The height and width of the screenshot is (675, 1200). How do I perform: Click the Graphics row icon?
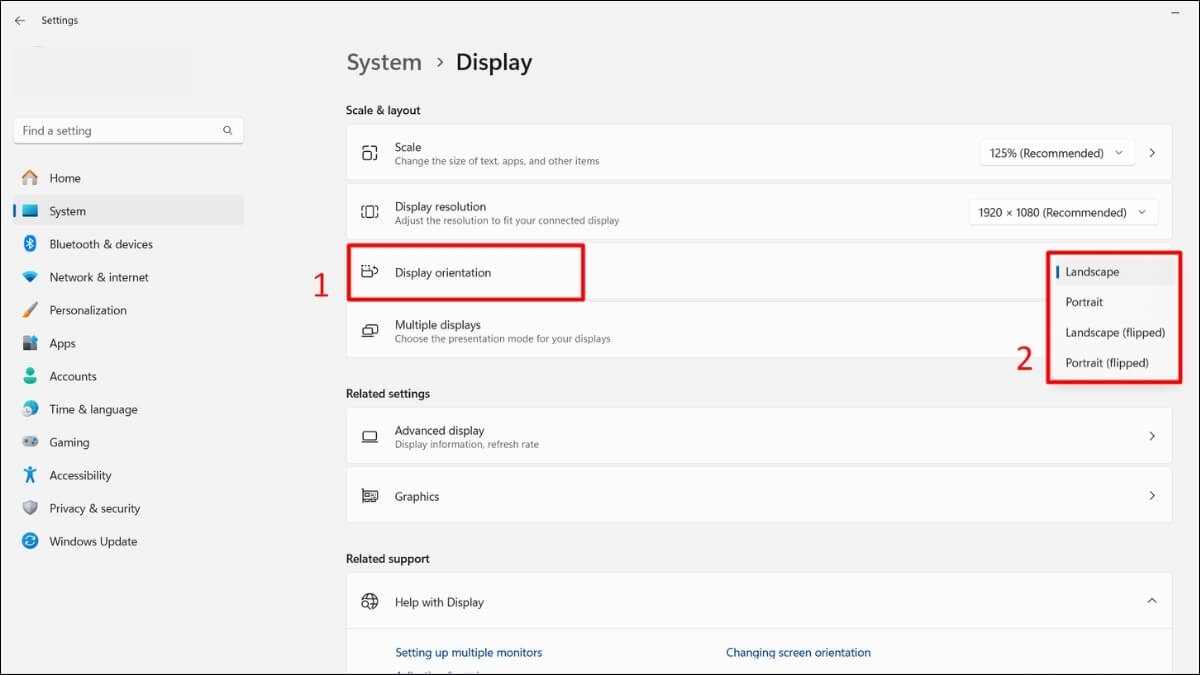pyautogui.click(x=370, y=496)
